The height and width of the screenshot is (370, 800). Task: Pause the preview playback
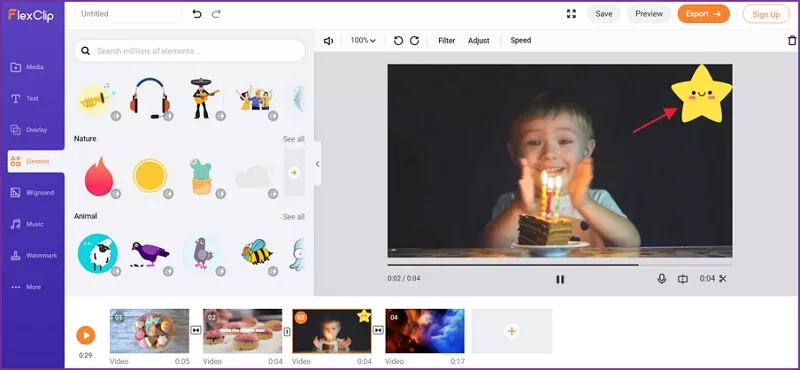coord(560,279)
